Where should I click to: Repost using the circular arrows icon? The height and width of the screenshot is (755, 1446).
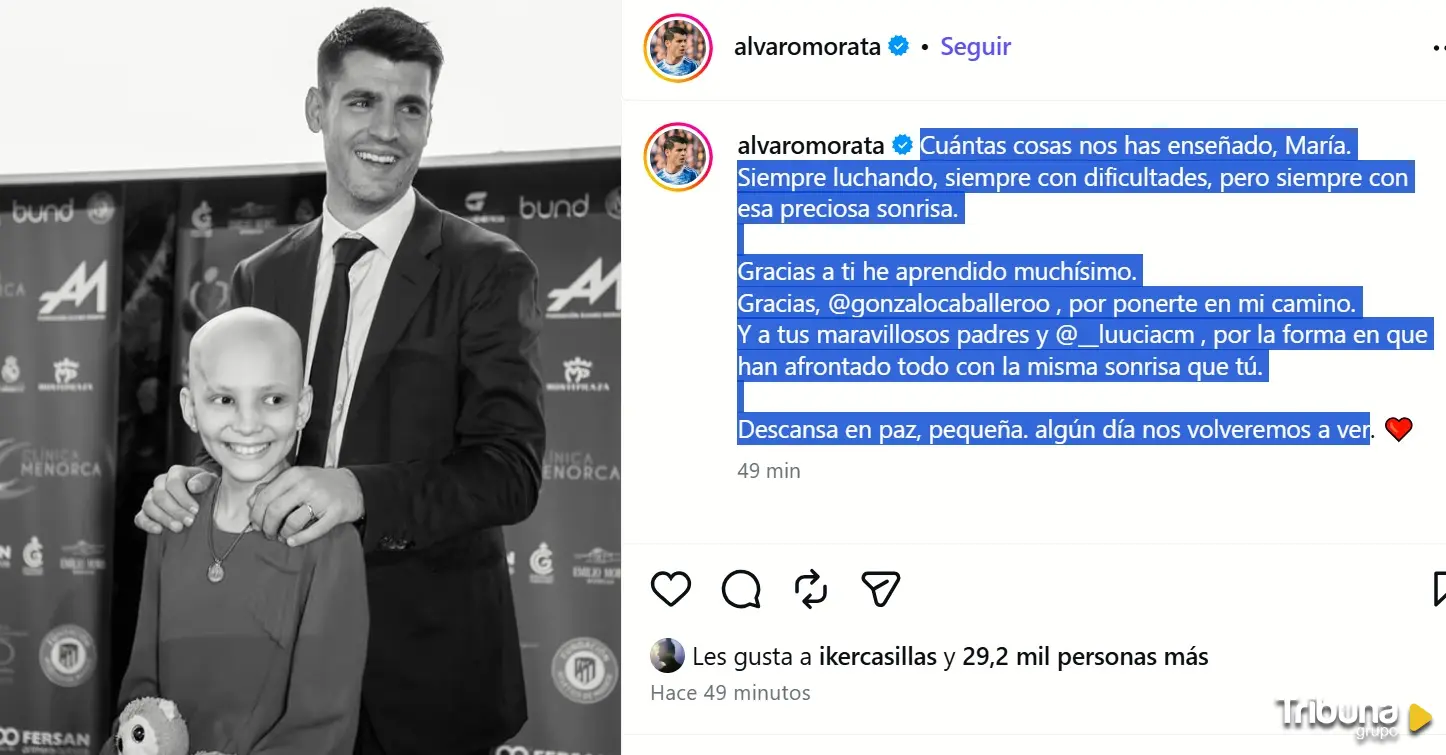(x=811, y=588)
